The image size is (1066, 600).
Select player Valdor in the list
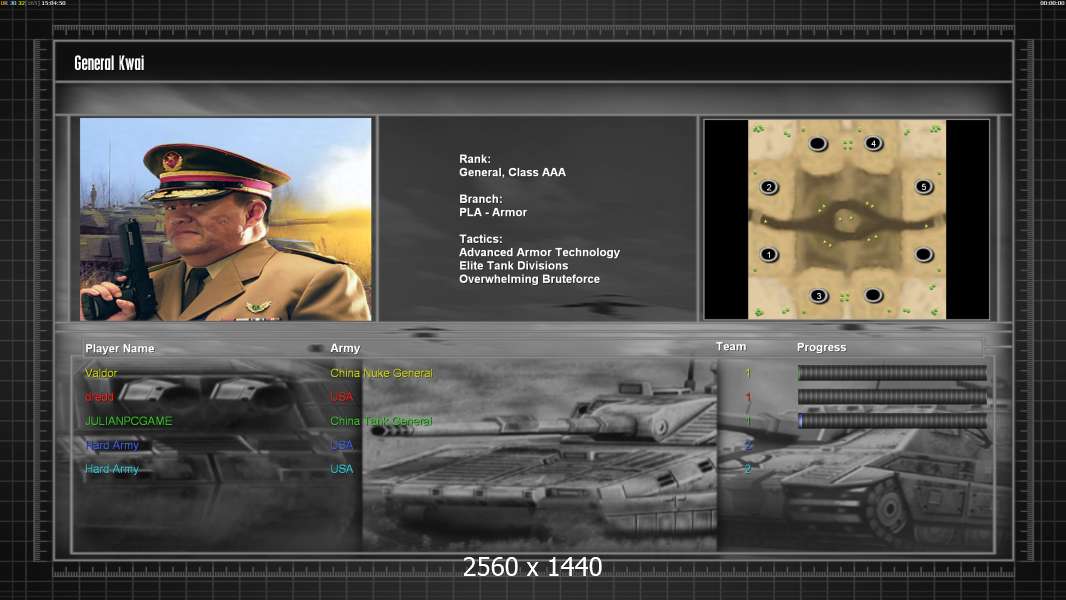(101, 373)
